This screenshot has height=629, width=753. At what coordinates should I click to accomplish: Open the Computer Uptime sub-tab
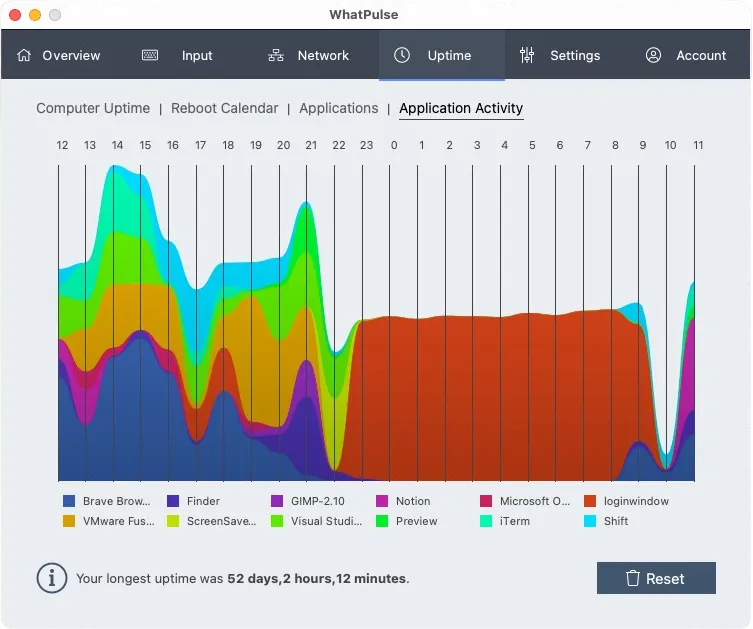(x=93, y=108)
